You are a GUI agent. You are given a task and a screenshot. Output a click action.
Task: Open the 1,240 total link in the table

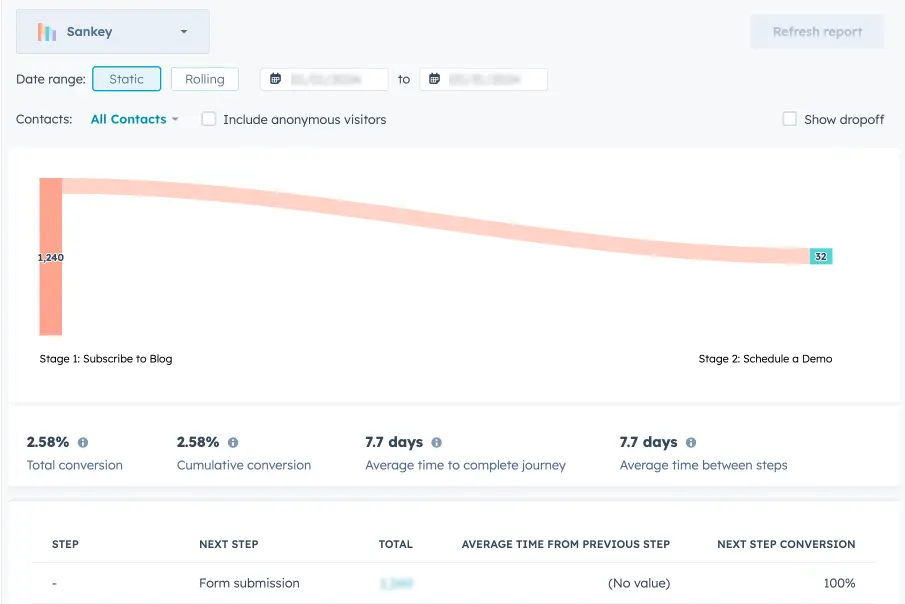click(396, 583)
